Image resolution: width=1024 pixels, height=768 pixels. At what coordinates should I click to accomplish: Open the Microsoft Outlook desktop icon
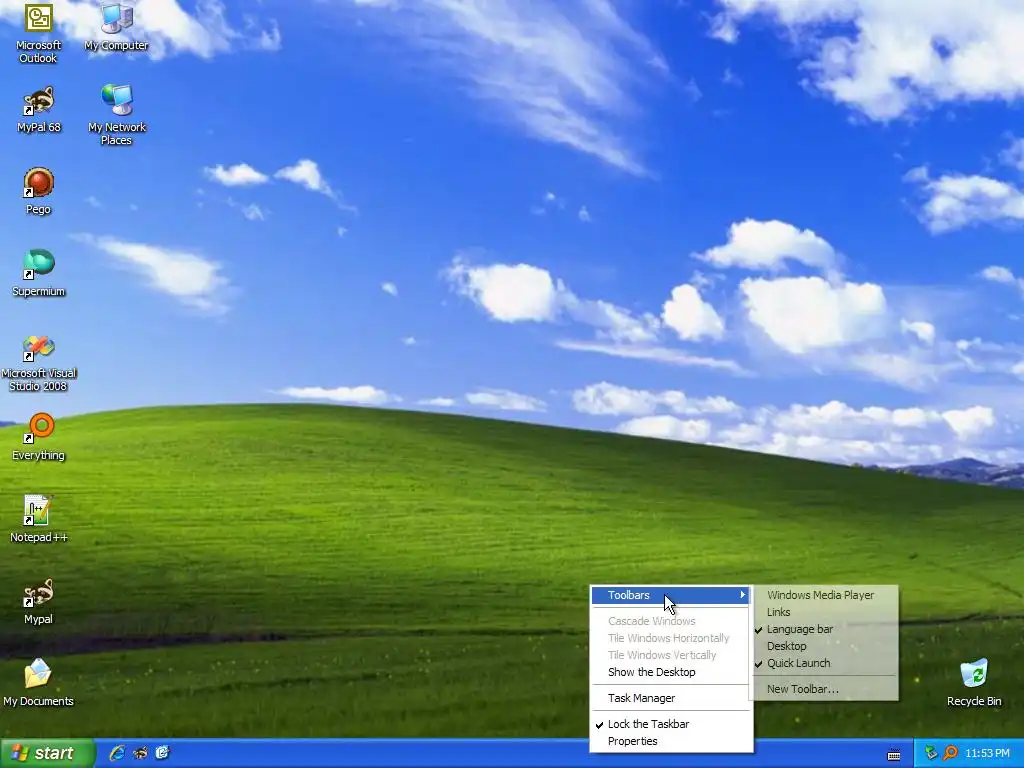39,33
